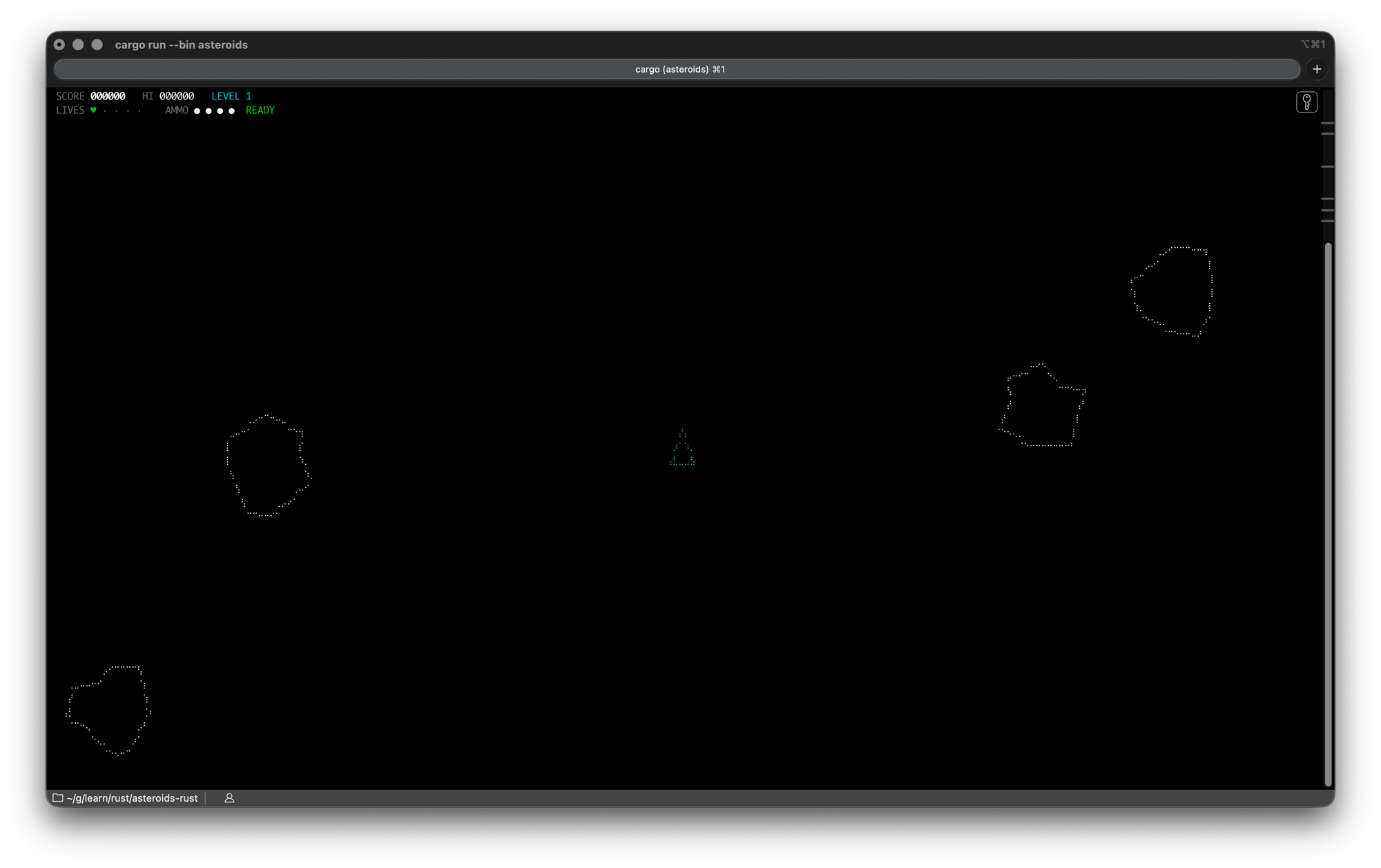The image size is (1381, 868).
Task: Click the asteroids-rust directory path
Action: coord(132,798)
